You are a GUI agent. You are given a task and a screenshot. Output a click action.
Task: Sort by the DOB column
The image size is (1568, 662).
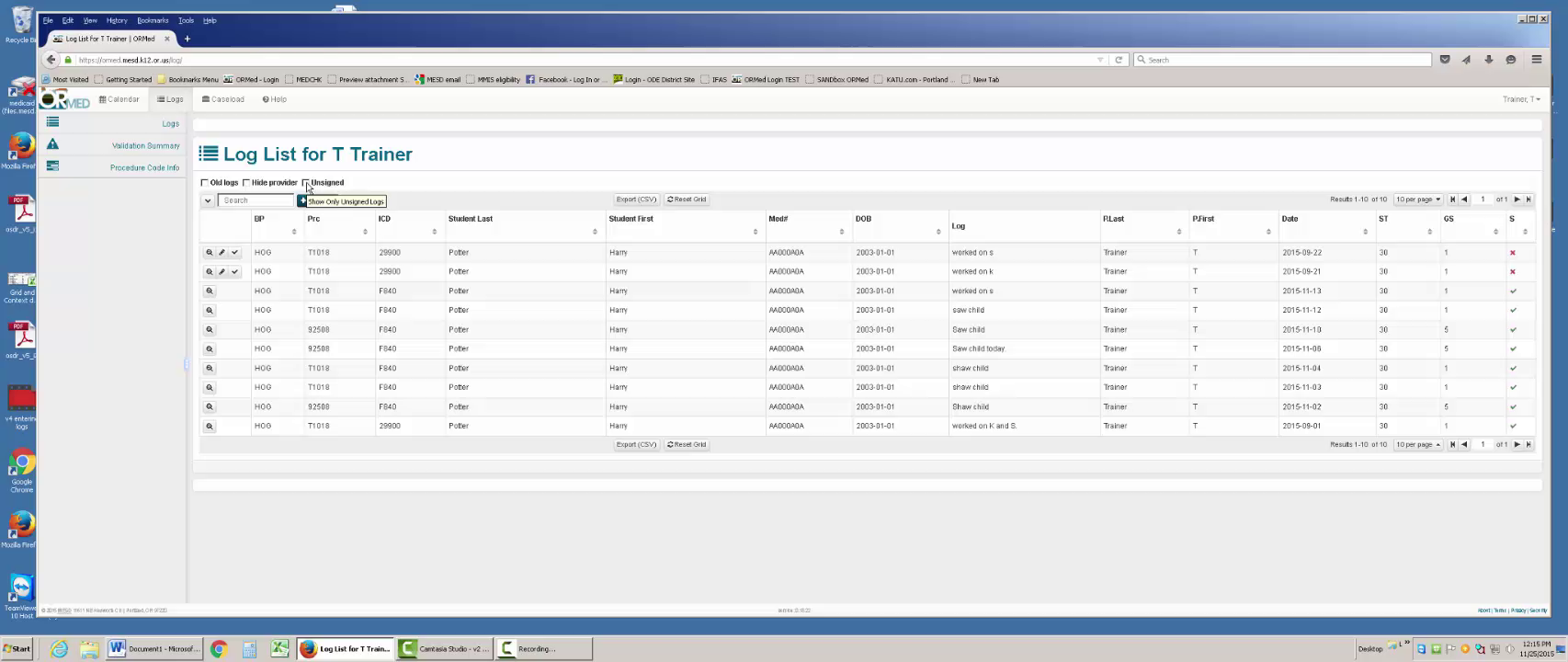[x=899, y=225]
